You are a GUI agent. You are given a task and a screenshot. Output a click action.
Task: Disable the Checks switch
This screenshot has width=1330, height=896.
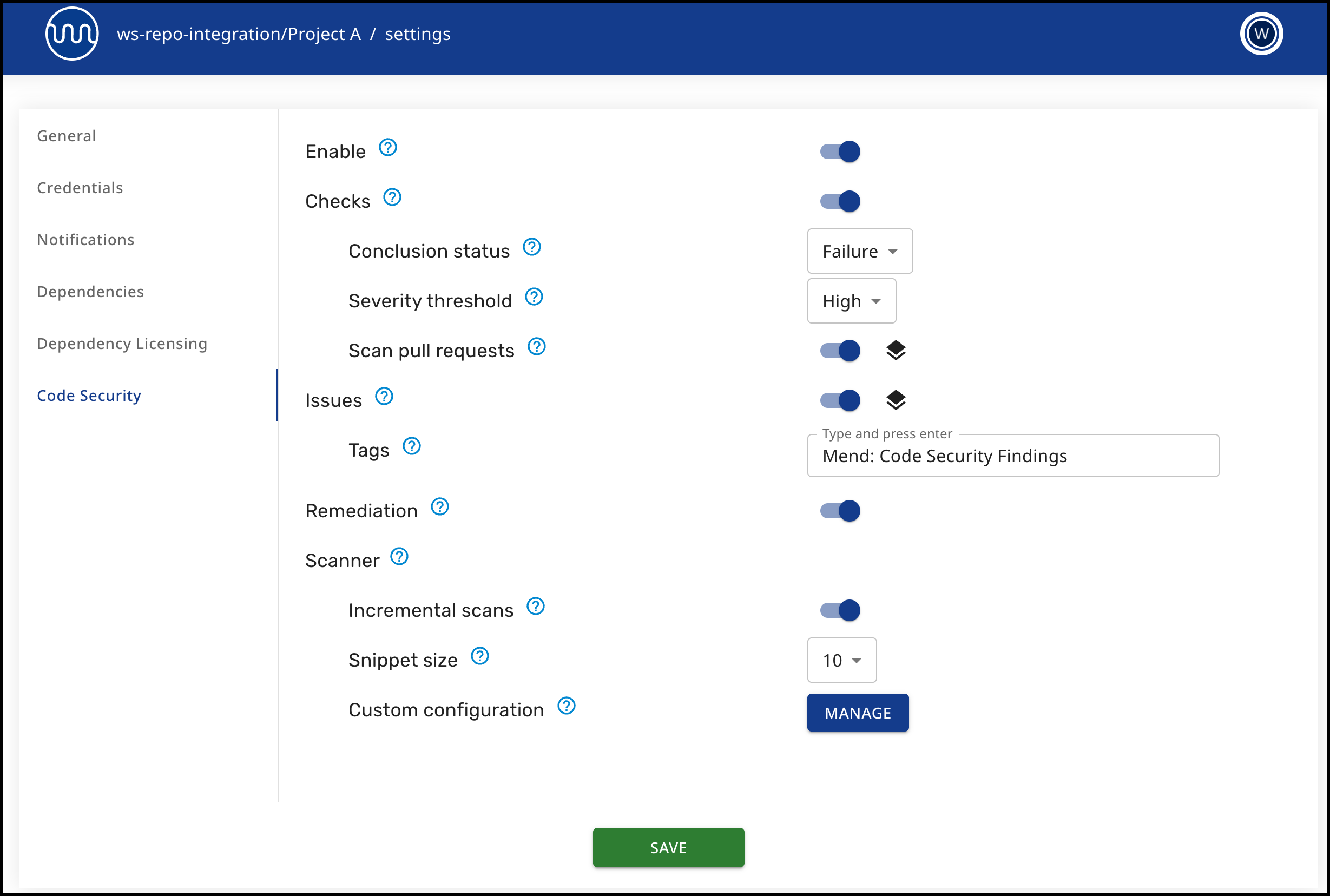coord(840,201)
